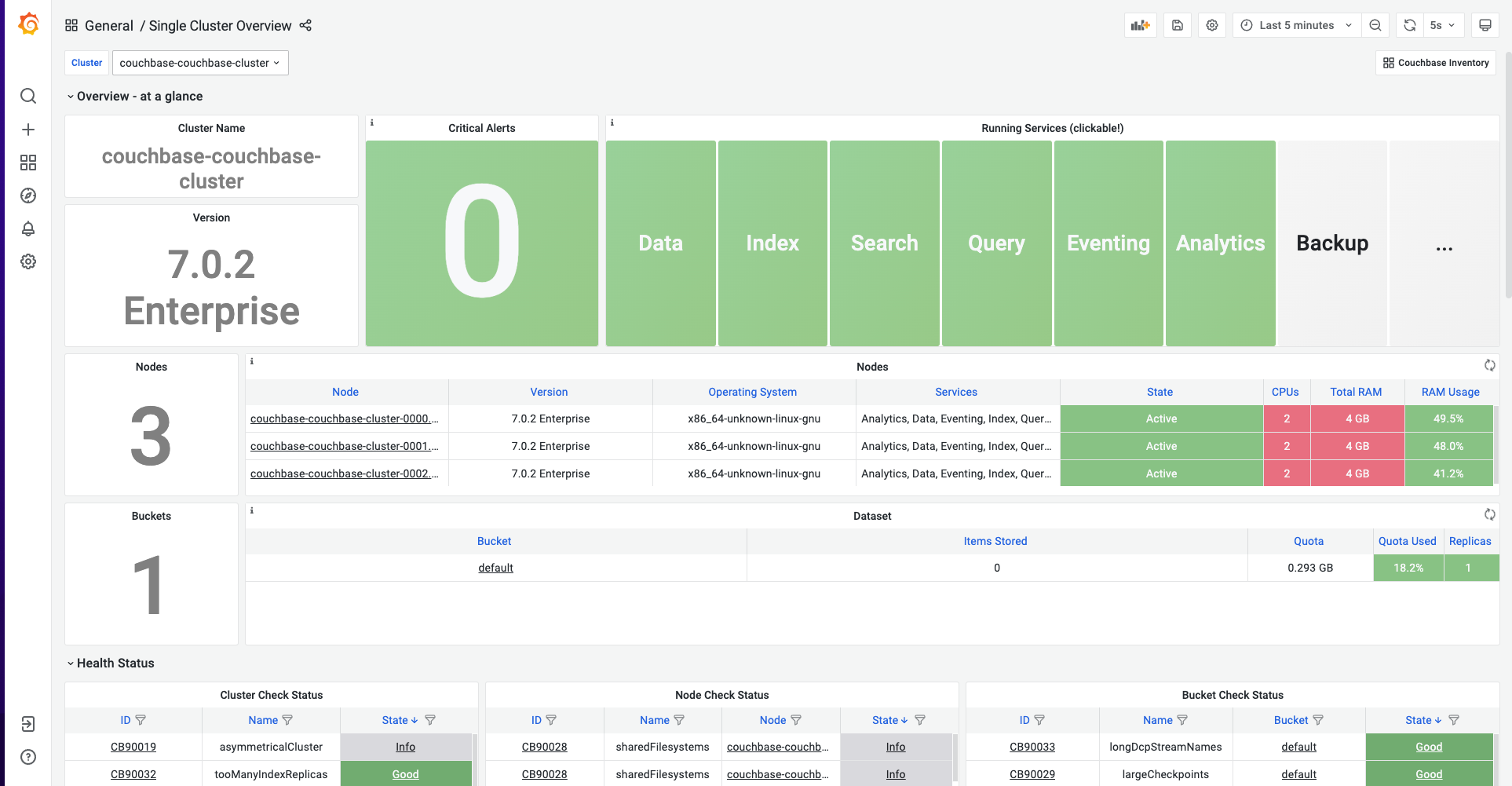The image size is (1512, 786).
Task: Refresh the dashboard now
Action: coord(1410,25)
